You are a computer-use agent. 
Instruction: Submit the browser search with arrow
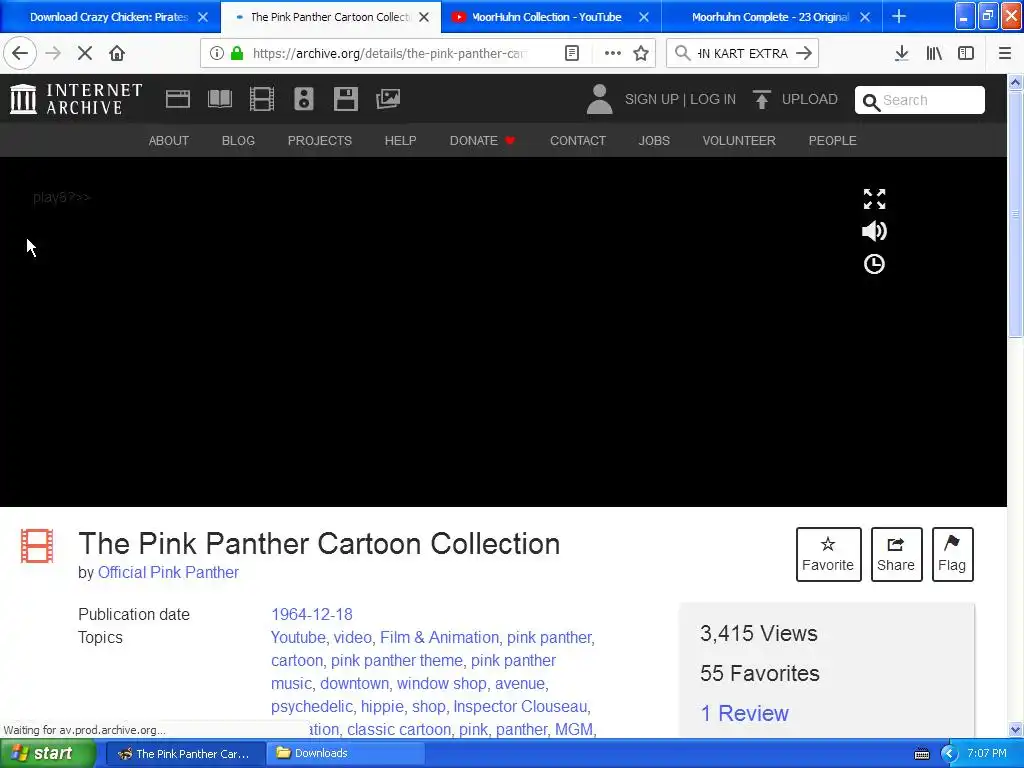click(x=805, y=54)
